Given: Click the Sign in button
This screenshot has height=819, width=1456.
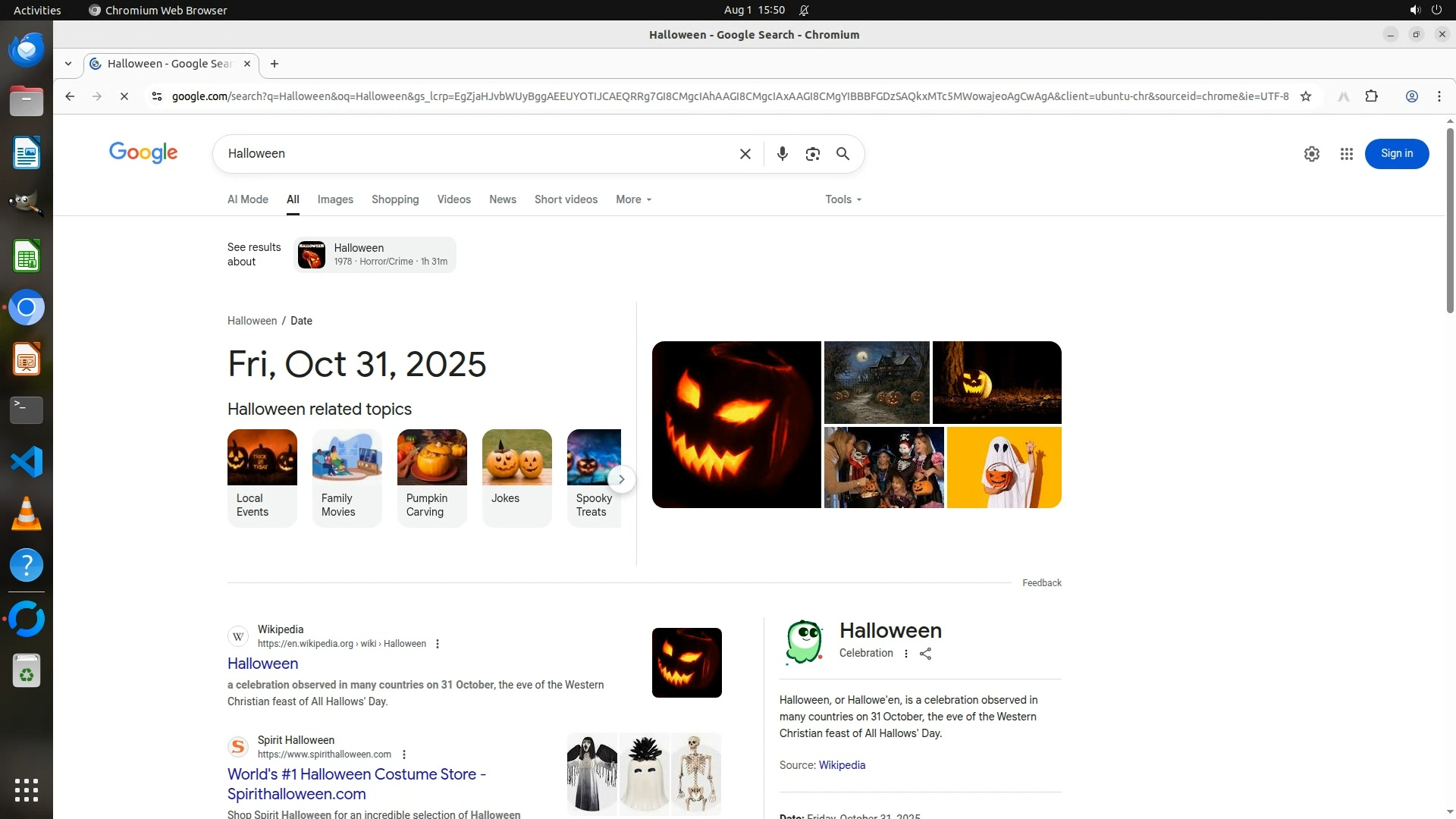Looking at the screenshot, I should click(x=1396, y=154).
